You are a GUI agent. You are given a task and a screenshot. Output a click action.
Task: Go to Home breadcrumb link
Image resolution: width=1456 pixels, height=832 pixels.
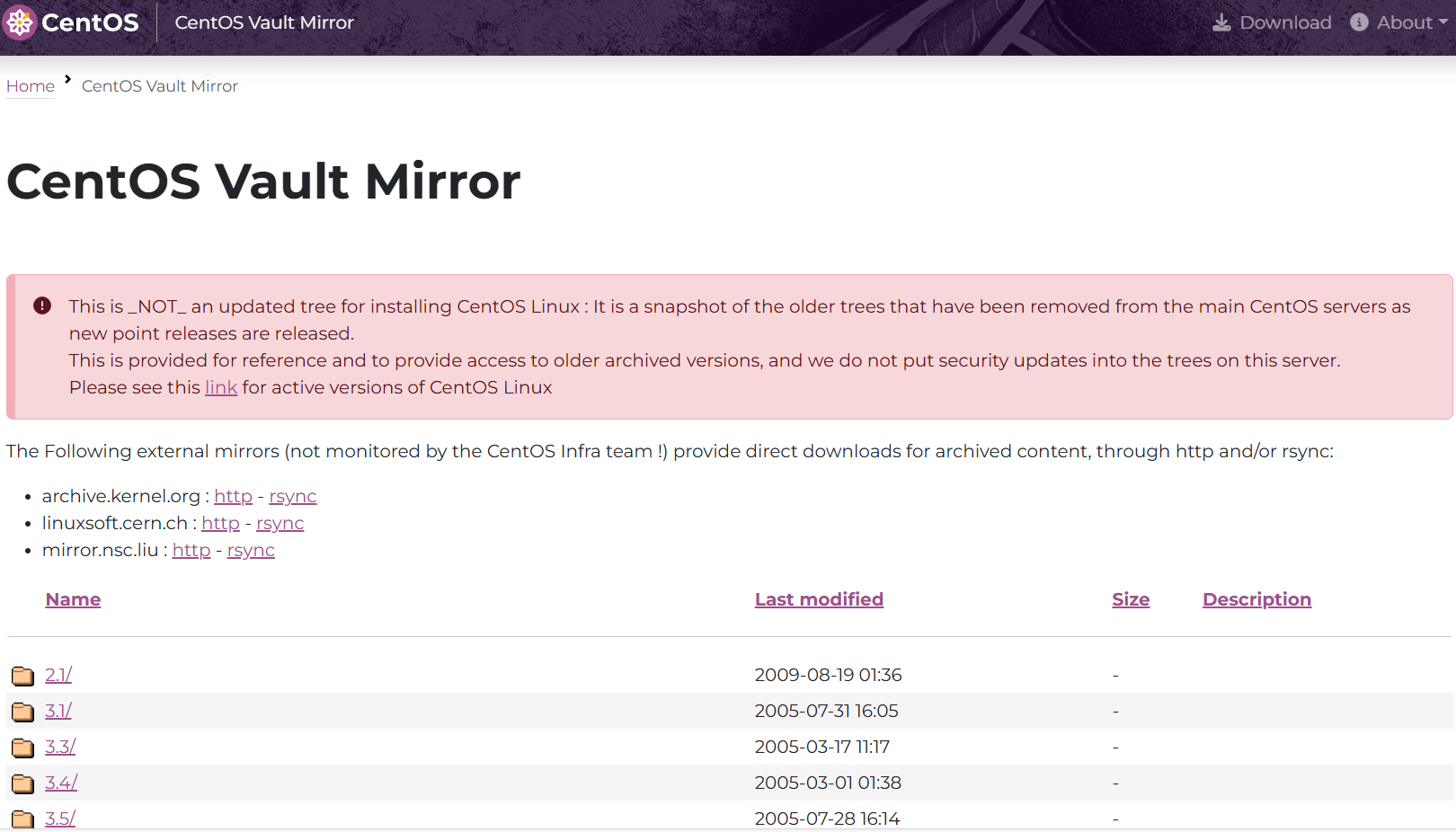(31, 86)
